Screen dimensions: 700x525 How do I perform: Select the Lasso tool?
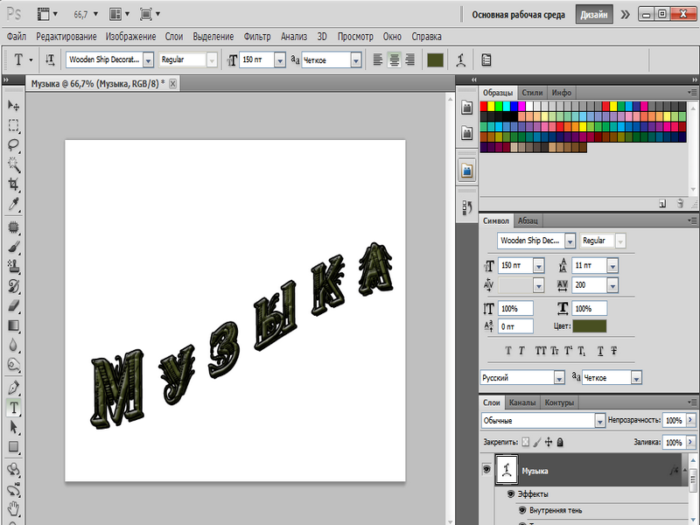click(x=14, y=145)
